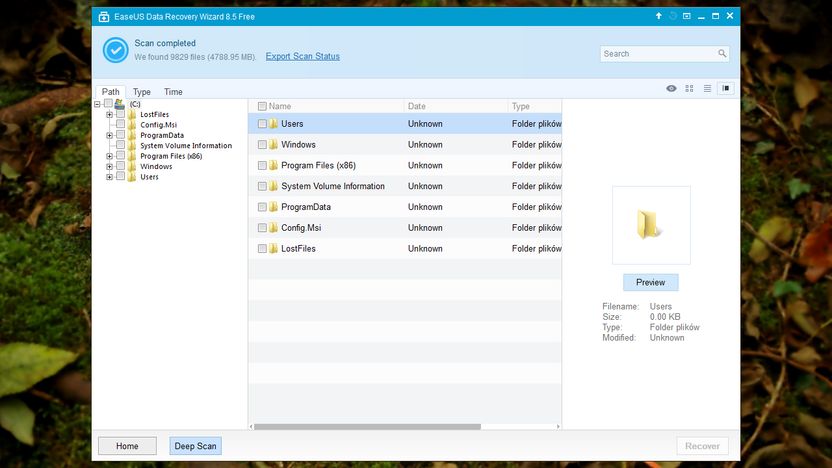
Task: Click the scrollbar left arrow in file list
Action: coord(251,427)
